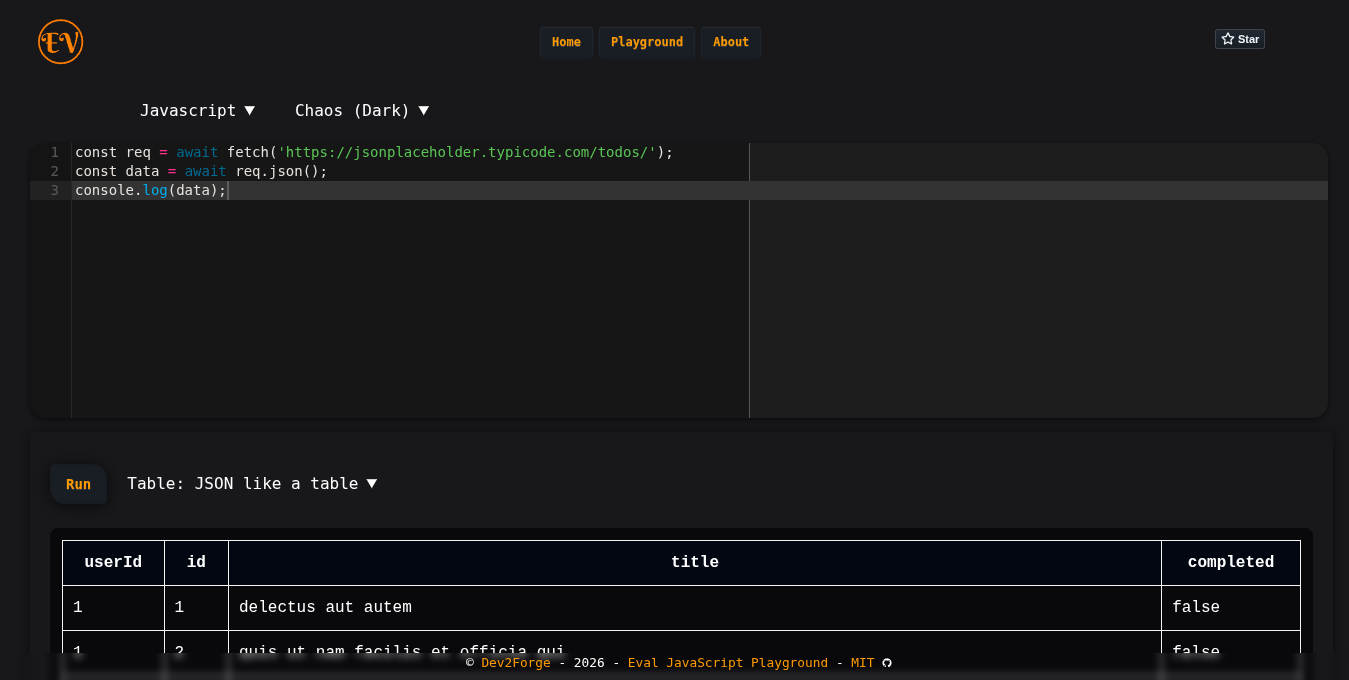The width and height of the screenshot is (1349, 680).
Task: Star the repository with the Star button
Action: [1239, 38]
